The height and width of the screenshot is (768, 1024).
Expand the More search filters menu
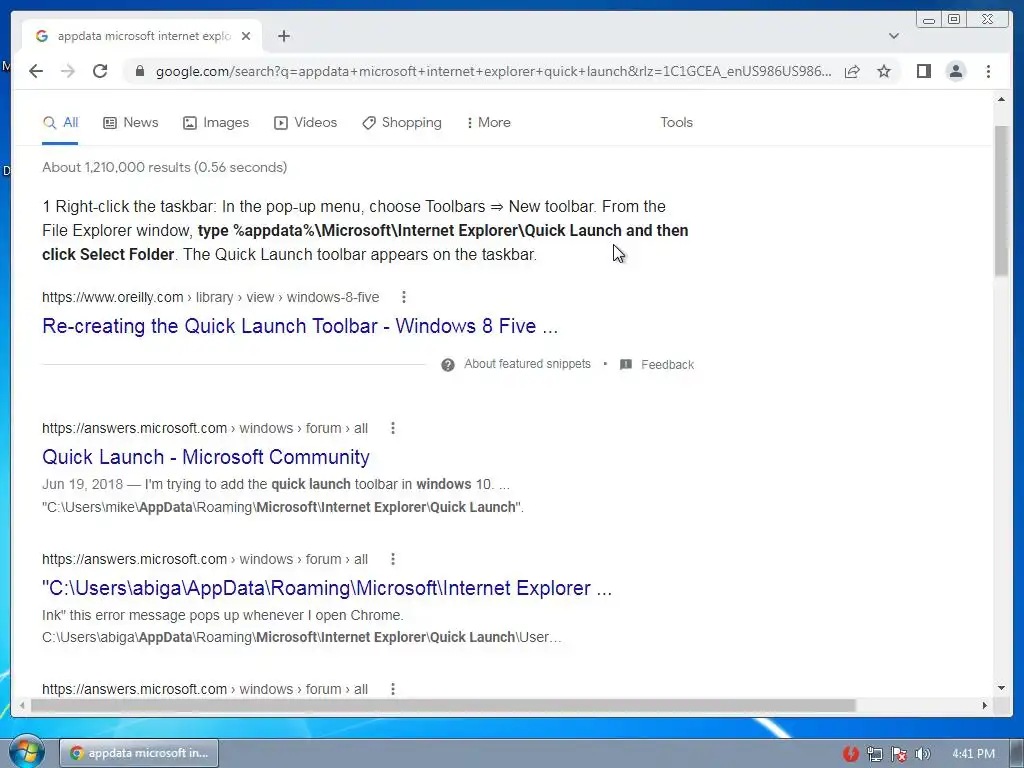click(x=489, y=123)
